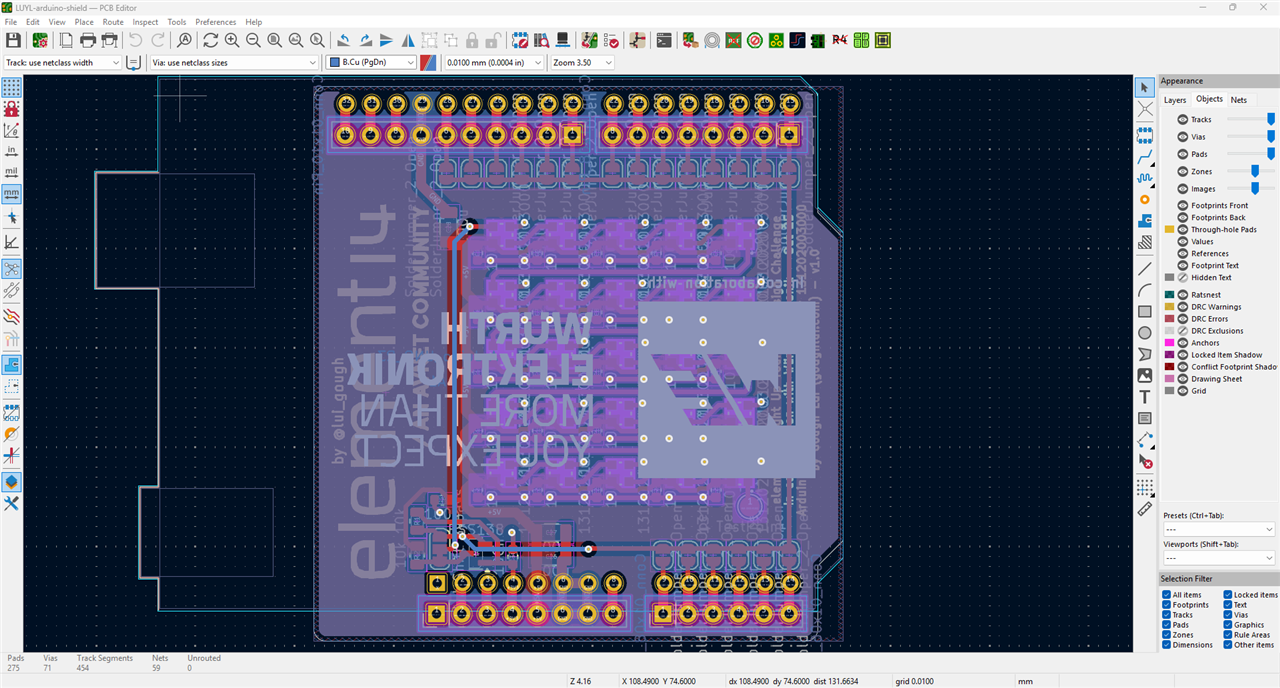The image size is (1280, 688).
Task: Expand the B.Cu layer selector dropdown
Action: tap(410, 62)
